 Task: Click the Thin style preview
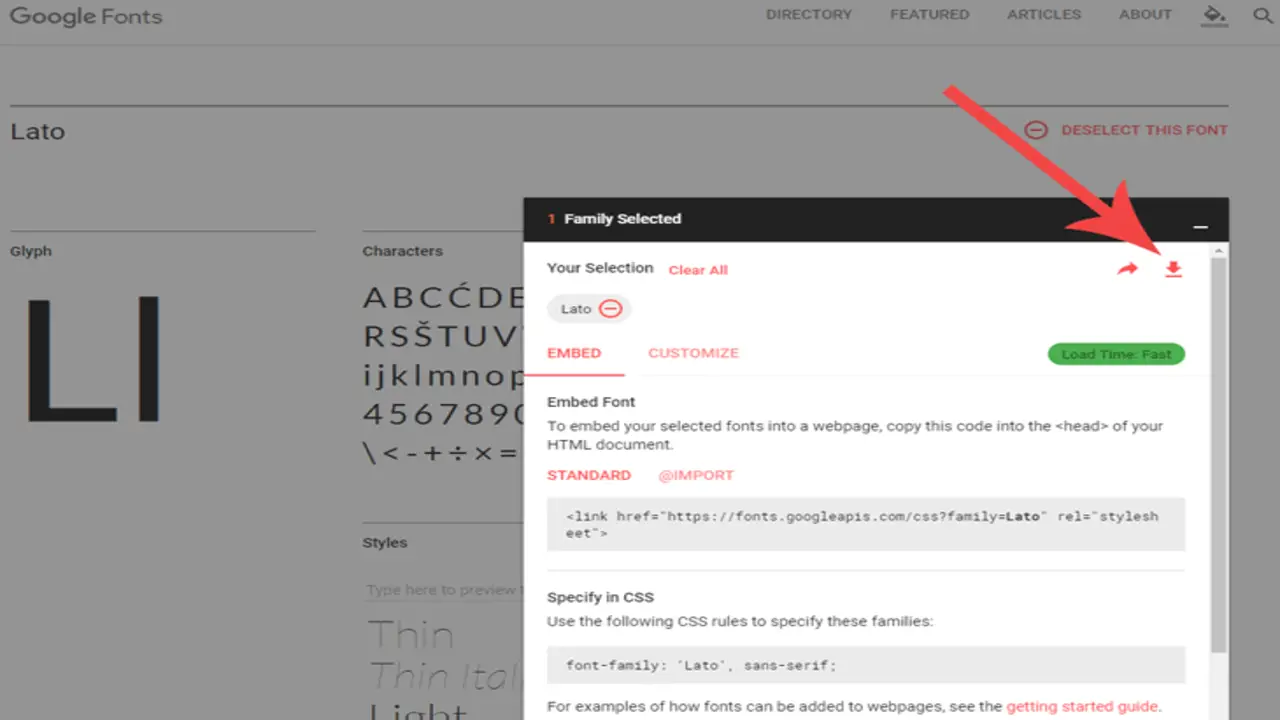(x=411, y=635)
